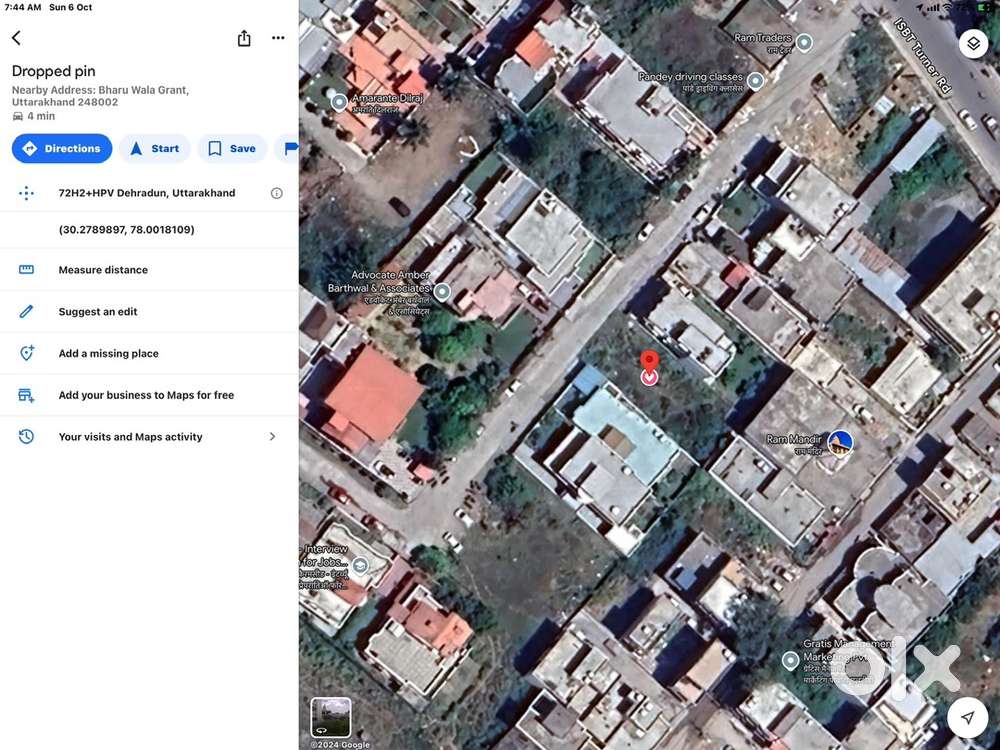Open the map layers switcher

(973, 44)
